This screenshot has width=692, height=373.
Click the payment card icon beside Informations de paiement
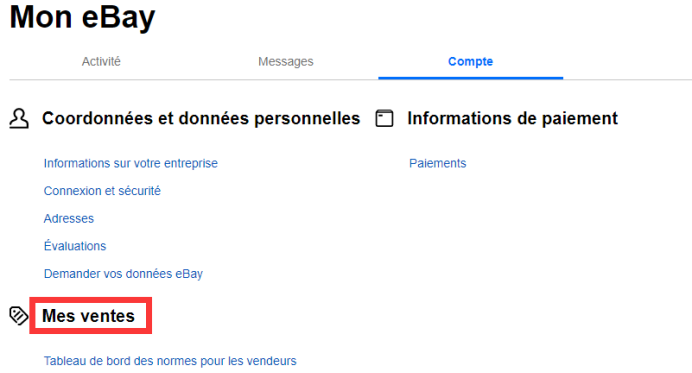click(x=384, y=119)
